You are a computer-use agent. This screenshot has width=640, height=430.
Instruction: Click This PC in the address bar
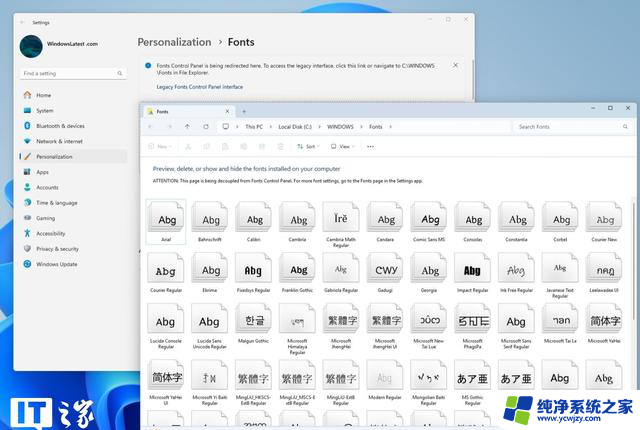pyautogui.click(x=254, y=127)
